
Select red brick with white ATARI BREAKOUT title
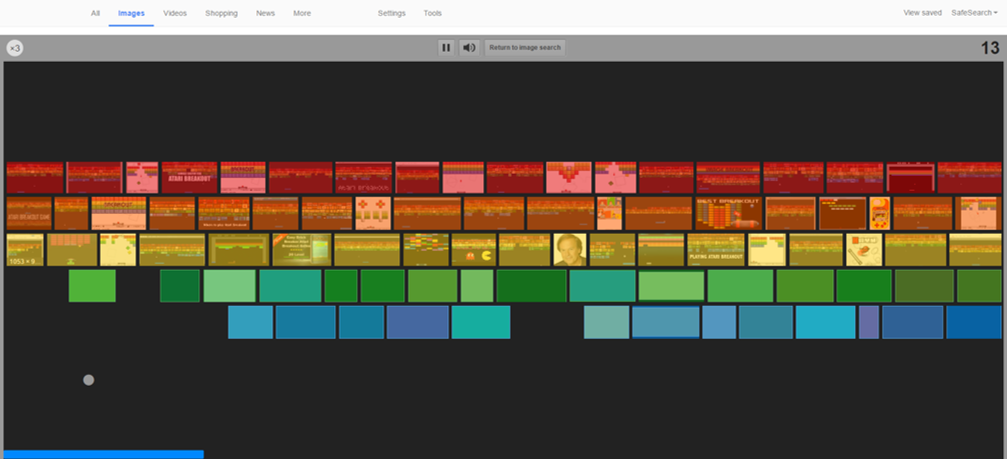pos(189,177)
